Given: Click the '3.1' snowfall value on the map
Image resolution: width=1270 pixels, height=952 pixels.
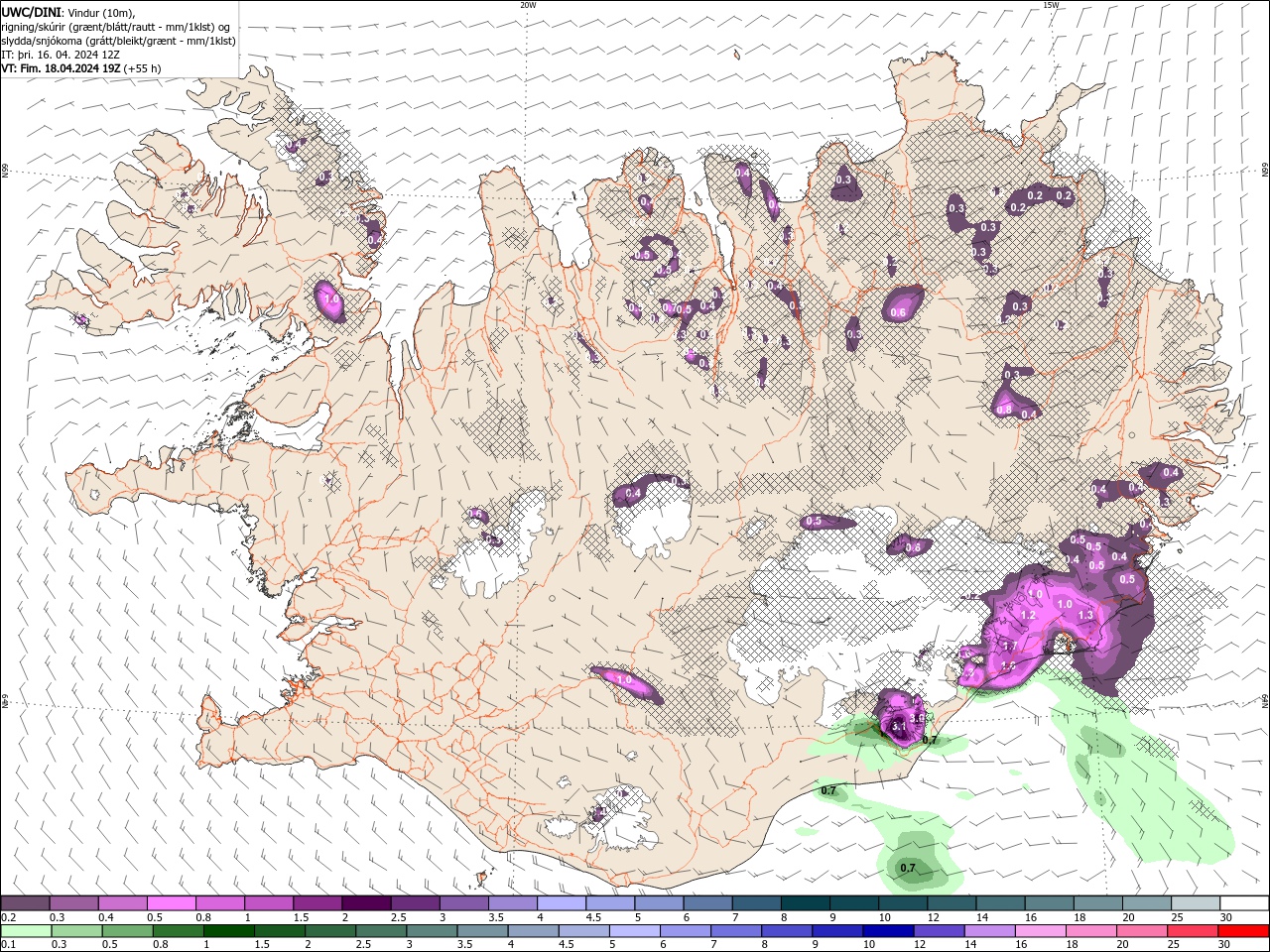Looking at the screenshot, I should [899, 727].
